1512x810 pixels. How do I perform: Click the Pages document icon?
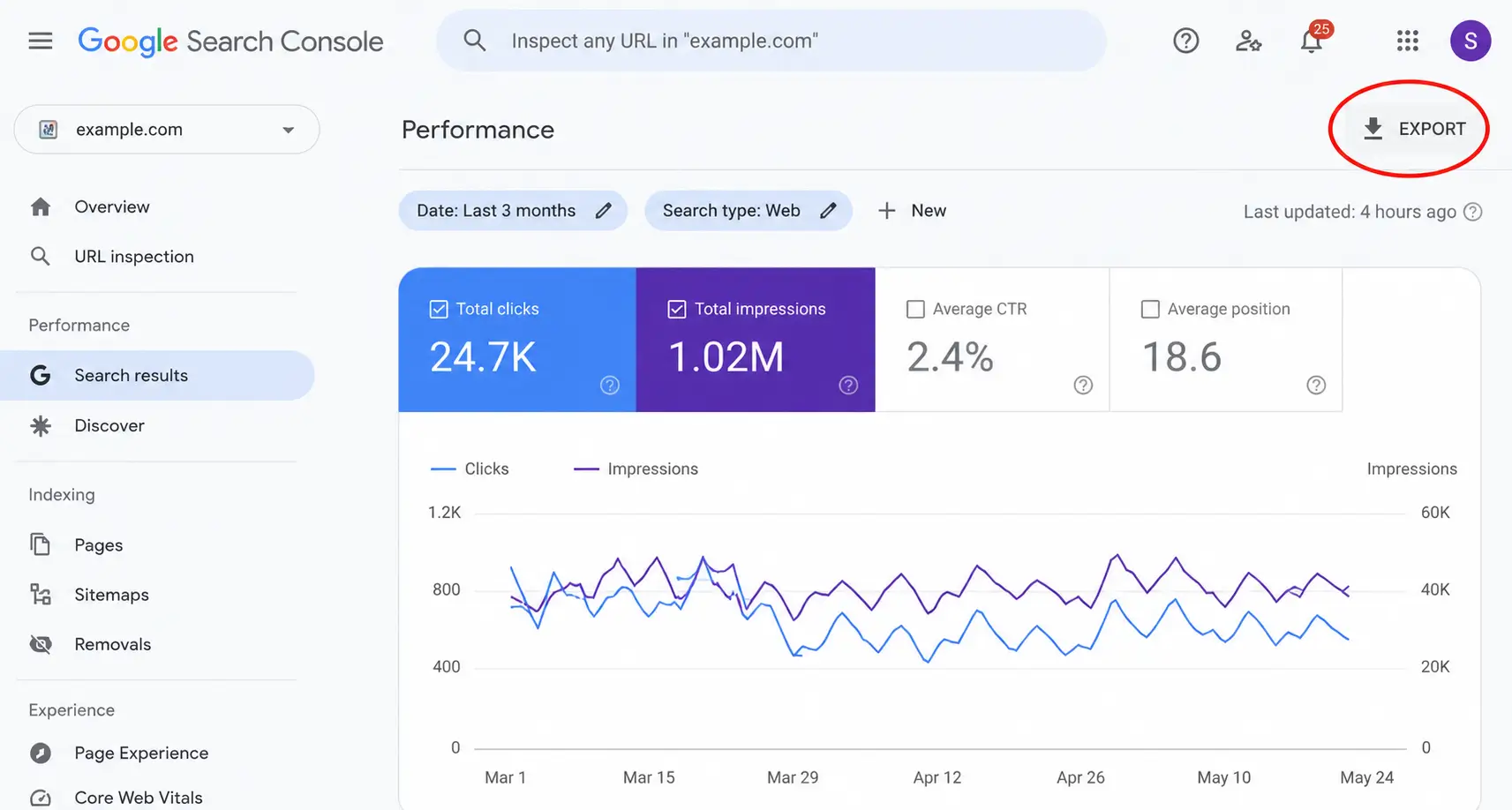pos(41,544)
